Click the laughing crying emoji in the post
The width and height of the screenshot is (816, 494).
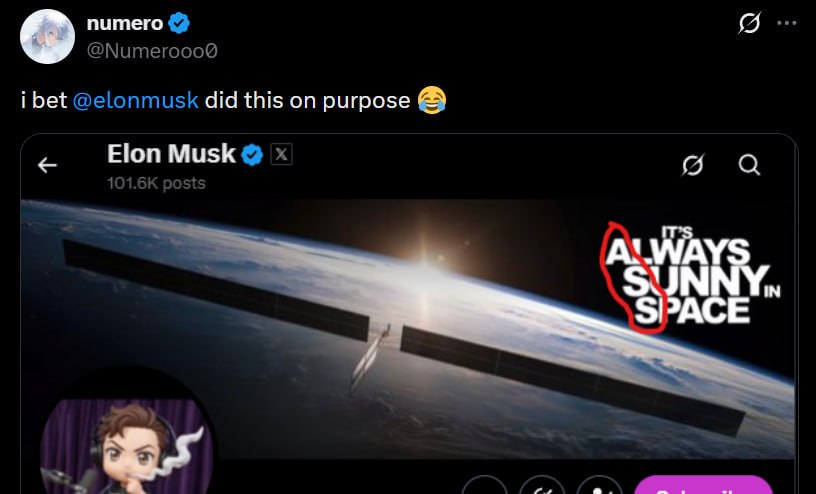point(432,101)
